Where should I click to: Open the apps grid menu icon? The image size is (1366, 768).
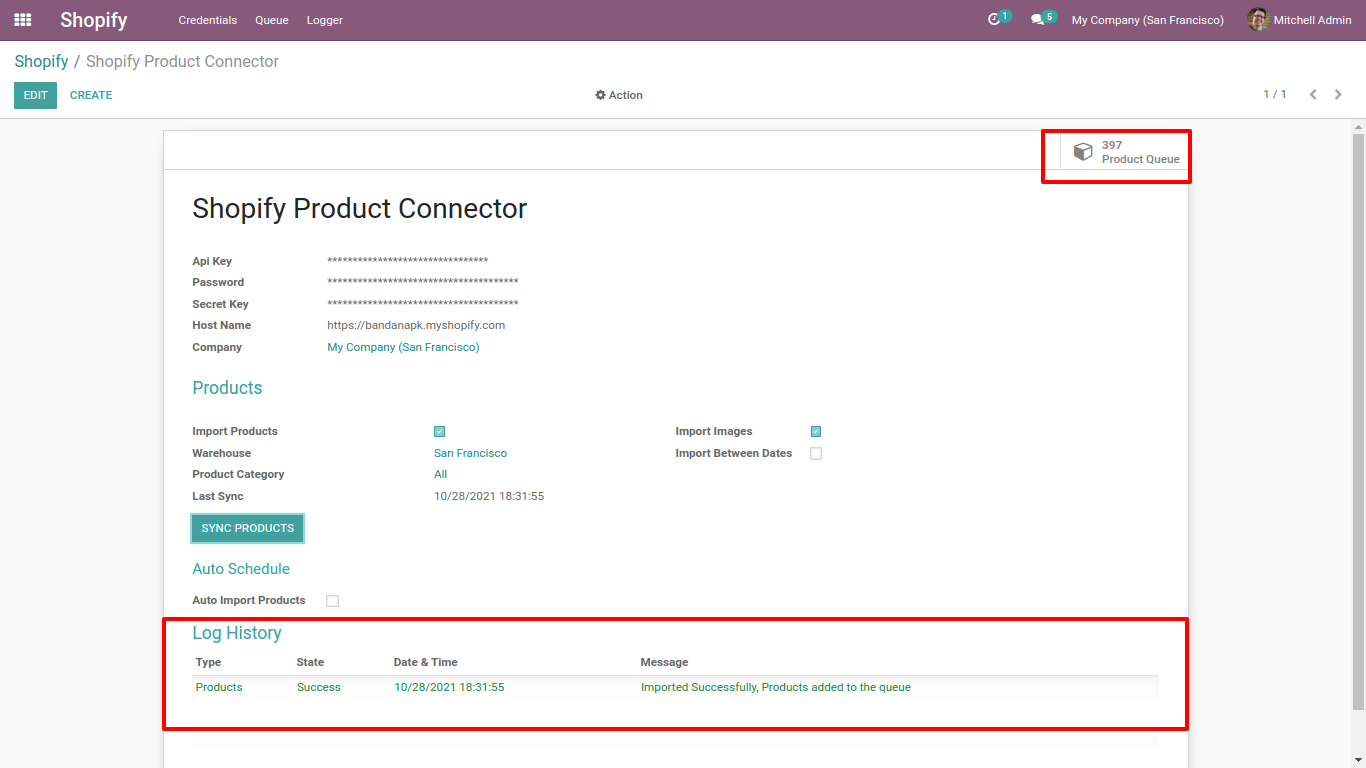22,20
